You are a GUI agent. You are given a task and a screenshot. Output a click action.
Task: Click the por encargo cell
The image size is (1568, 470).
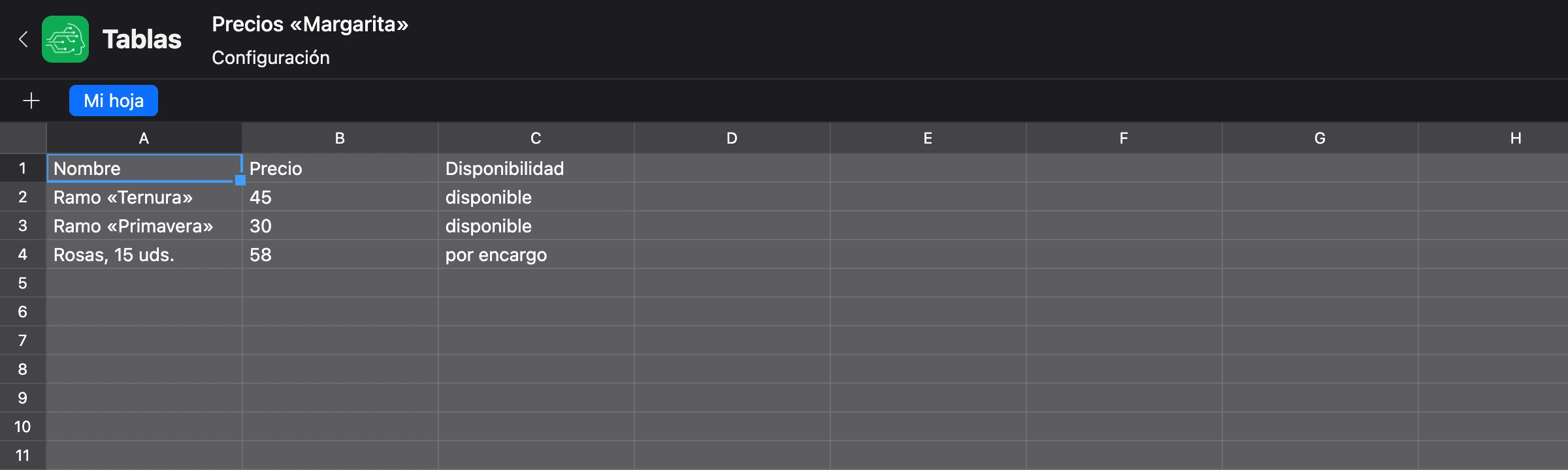pos(536,255)
